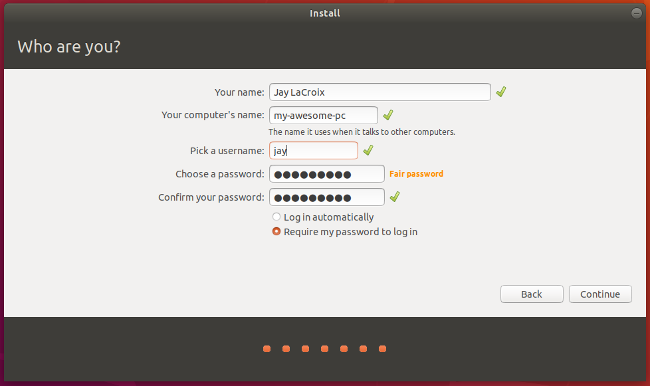Screen dimensions: 650x386
Task: Click the Choose a password field
Action: click(x=327, y=174)
